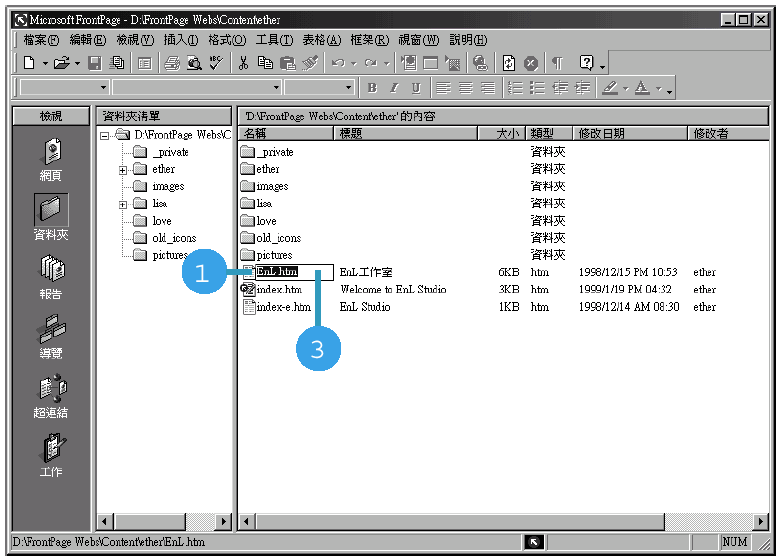782x560 pixels.
Task: Toggle italic formatting button
Action: (394, 88)
